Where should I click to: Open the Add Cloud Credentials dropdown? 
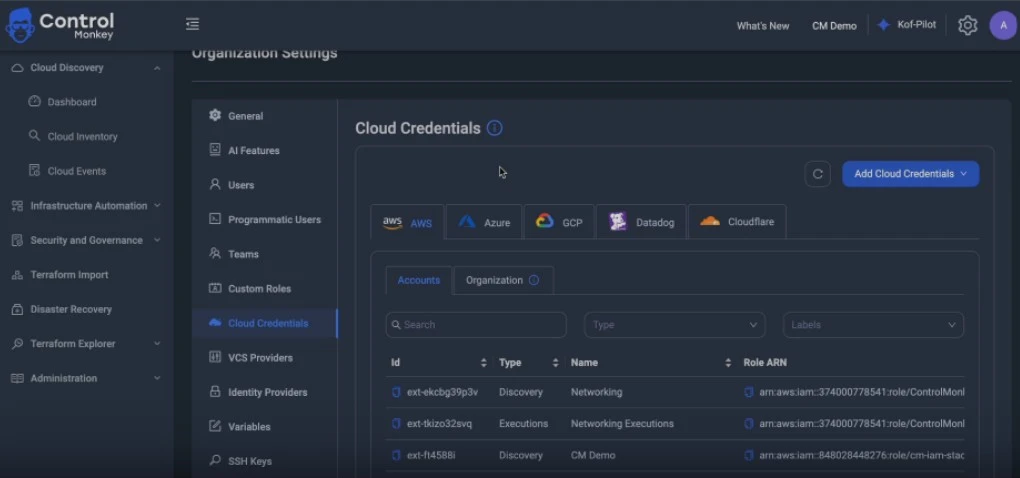click(910, 174)
